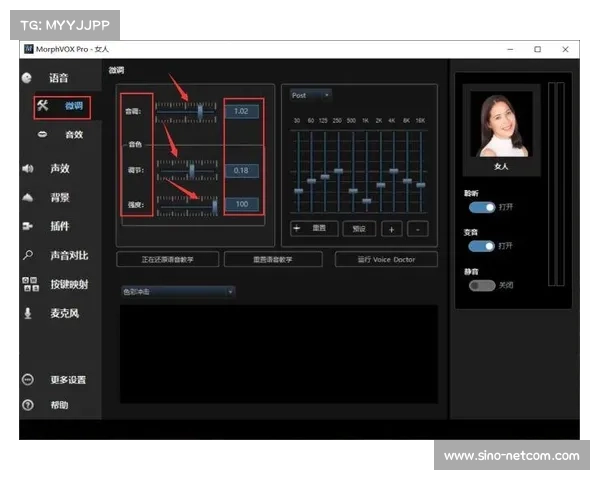Click the 微调 wrench tools icon

(x=42, y=105)
